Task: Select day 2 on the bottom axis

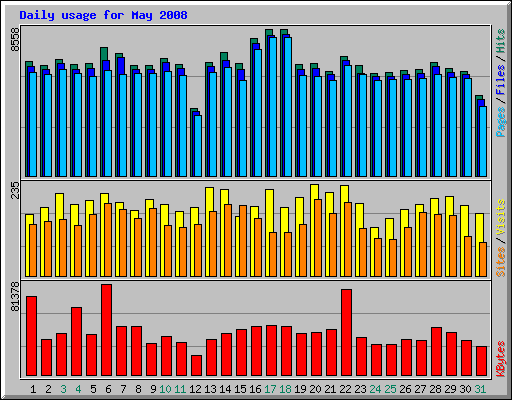Action: pyautogui.click(x=48, y=389)
